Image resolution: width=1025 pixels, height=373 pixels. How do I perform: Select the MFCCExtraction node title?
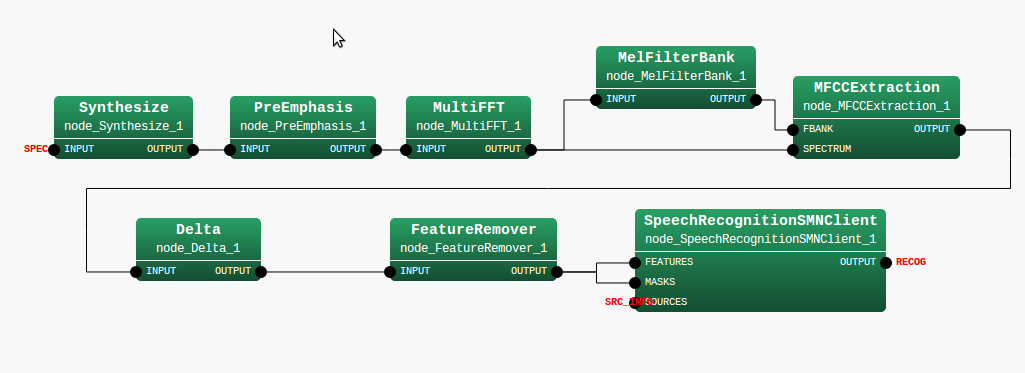pos(877,88)
